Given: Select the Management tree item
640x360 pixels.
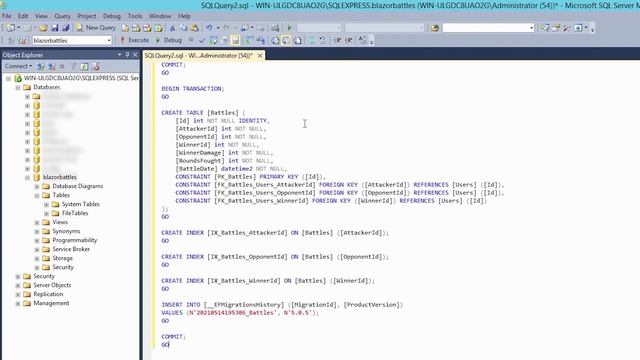Looking at the screenshot, I should point(51,303).
